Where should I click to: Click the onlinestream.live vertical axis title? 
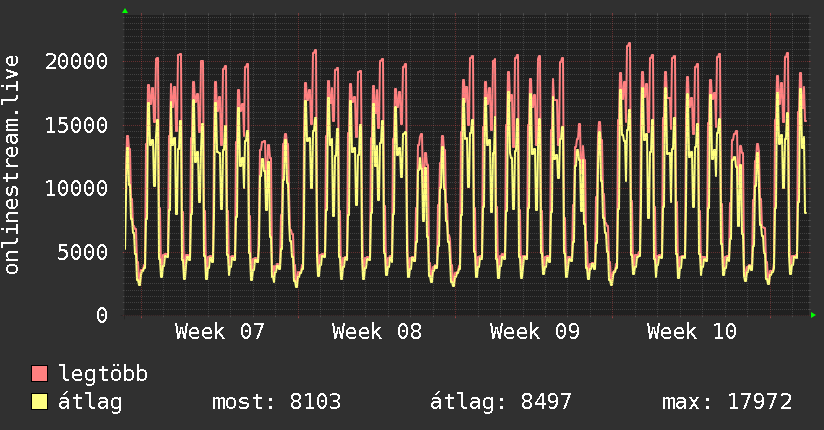click(x=12, y=165)
